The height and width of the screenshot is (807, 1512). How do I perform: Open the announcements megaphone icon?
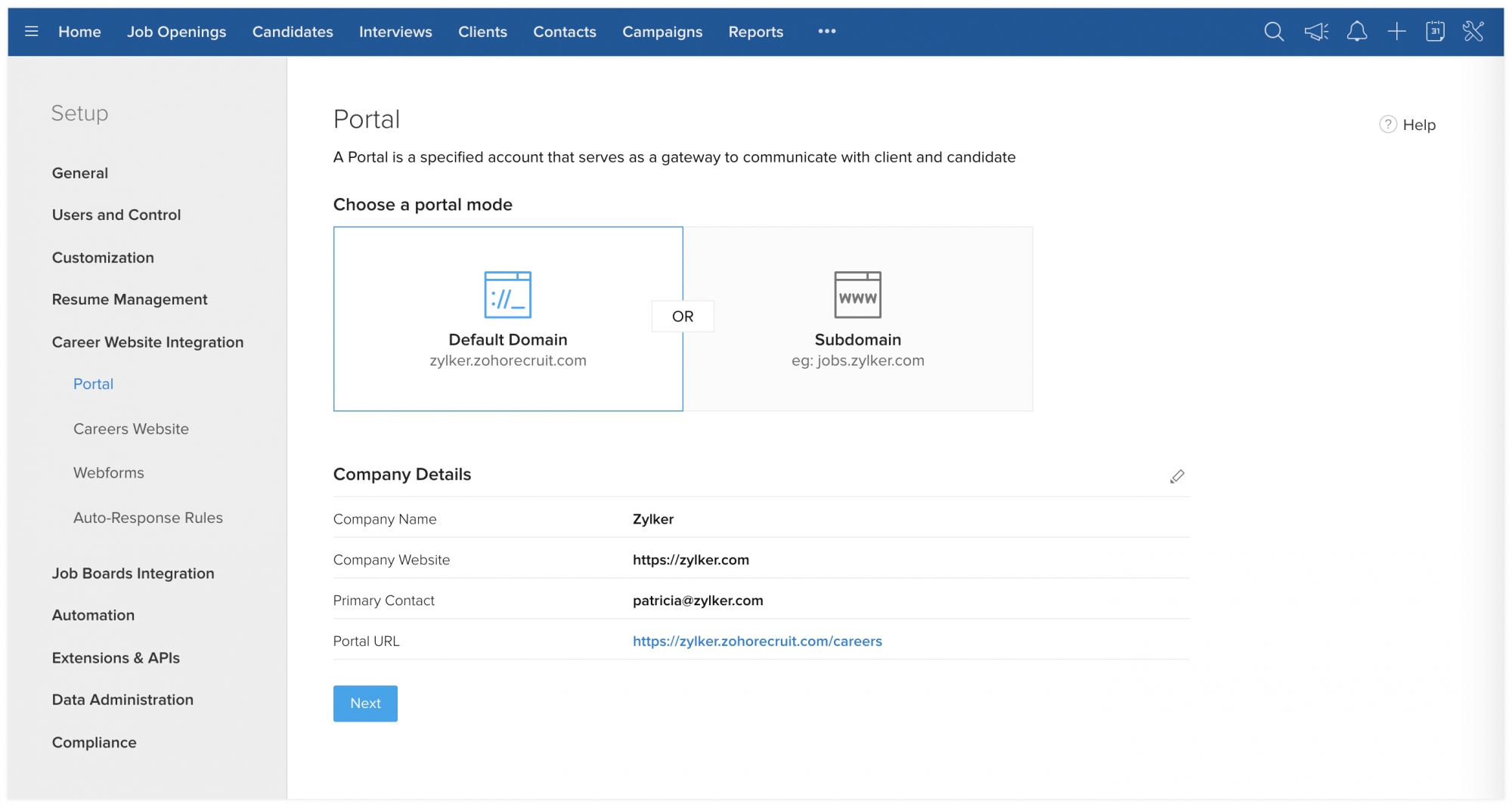[x=1316, y=32]
